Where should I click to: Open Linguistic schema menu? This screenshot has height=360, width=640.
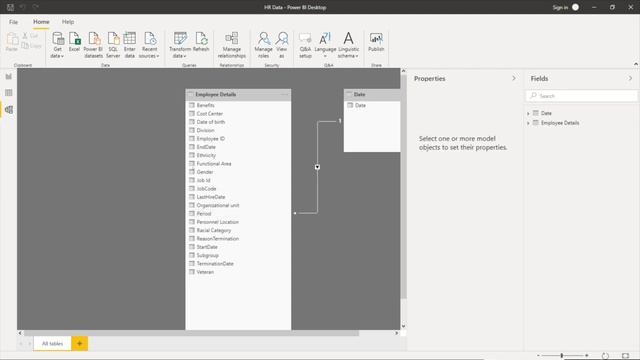point(349,45)
